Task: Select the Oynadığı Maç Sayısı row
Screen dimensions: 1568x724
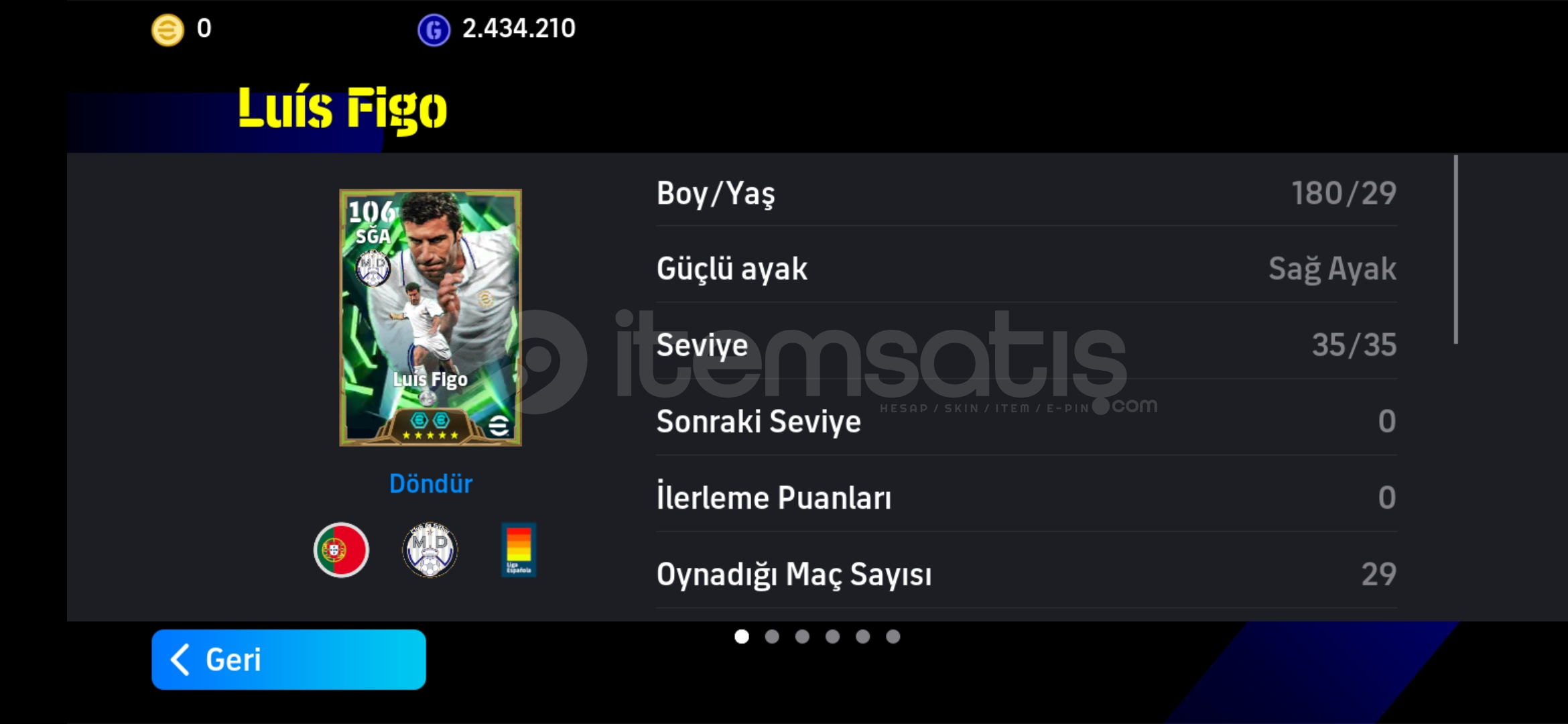Action: (1027, 575)
